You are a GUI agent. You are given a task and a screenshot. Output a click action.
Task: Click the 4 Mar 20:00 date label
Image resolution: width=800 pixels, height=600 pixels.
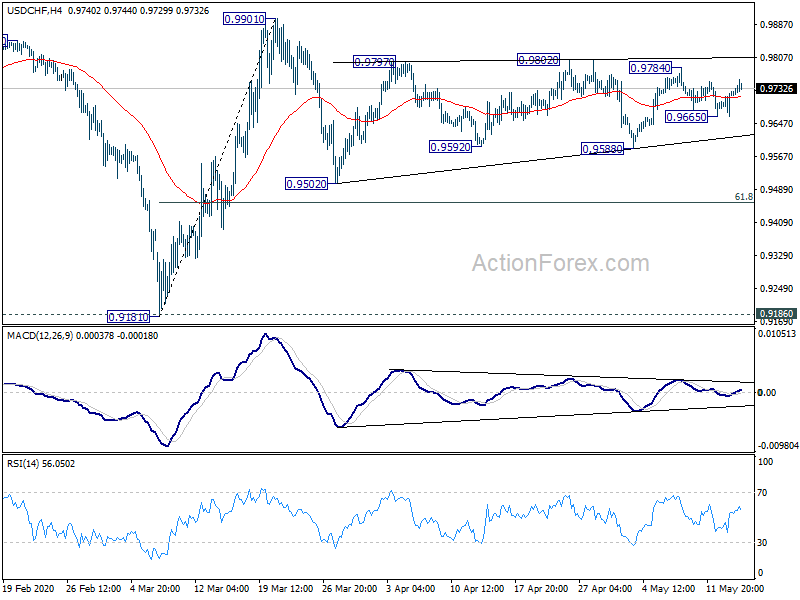tap(155, 588)
